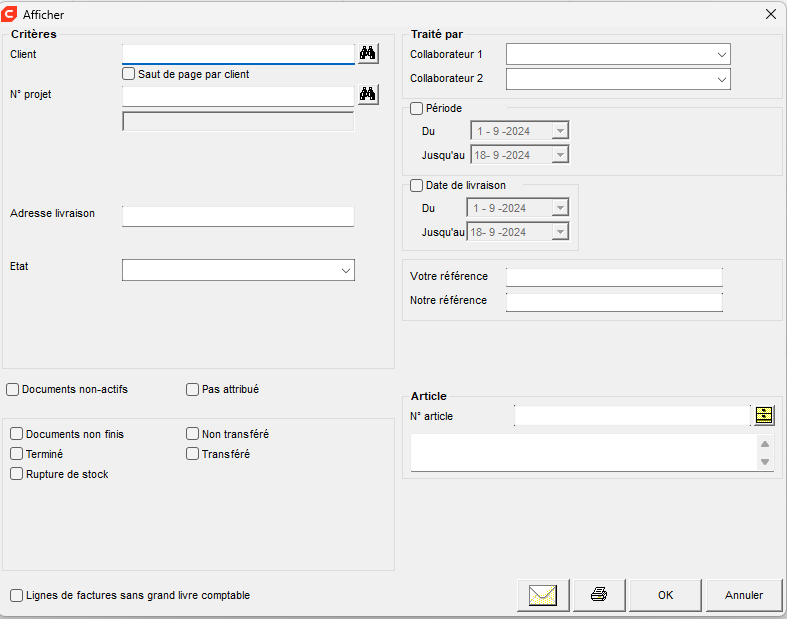Open Date de livraison Du date picker
The image size is (787, 619).
pos(560,208)
